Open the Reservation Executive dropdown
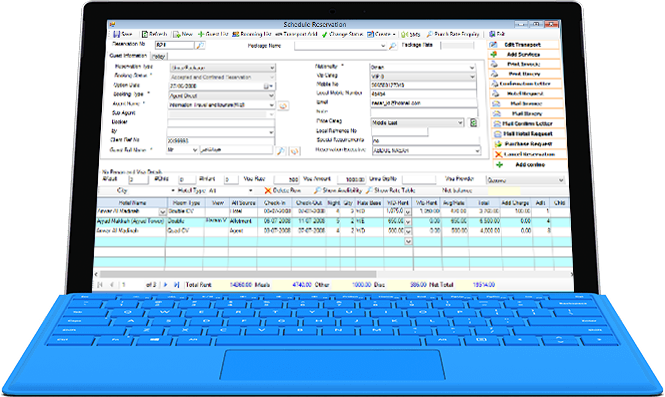Viewport: 665px width, 397px height. coord(477,151)
